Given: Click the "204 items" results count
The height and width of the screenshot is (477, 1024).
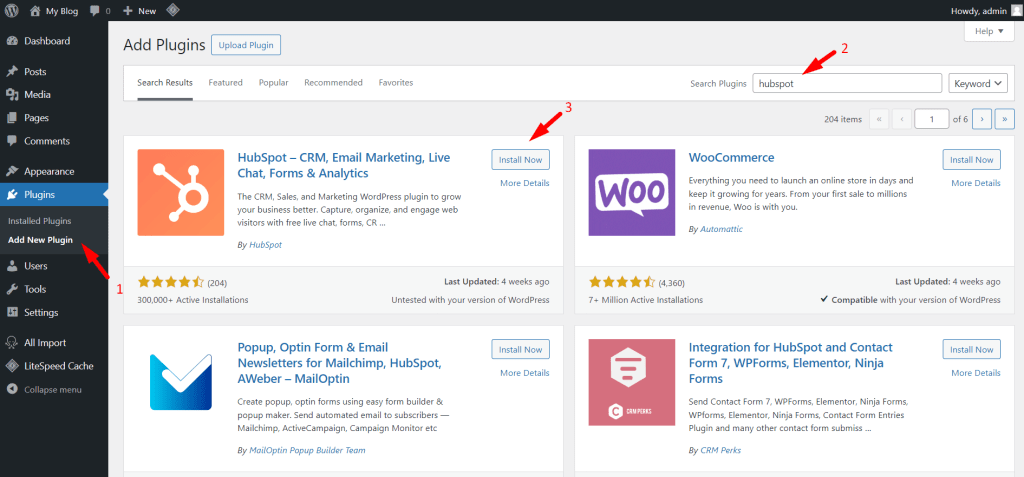Looking at the screenshot, I should (843, 119).
